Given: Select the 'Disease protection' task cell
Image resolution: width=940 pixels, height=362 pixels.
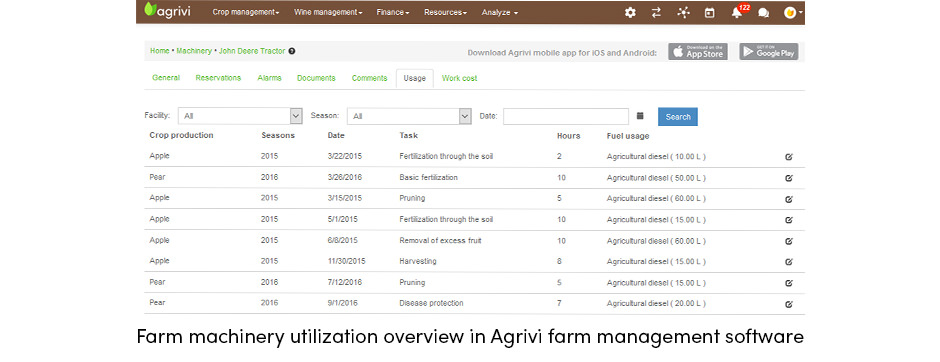Looking at the screenshot, I should 431,303.
